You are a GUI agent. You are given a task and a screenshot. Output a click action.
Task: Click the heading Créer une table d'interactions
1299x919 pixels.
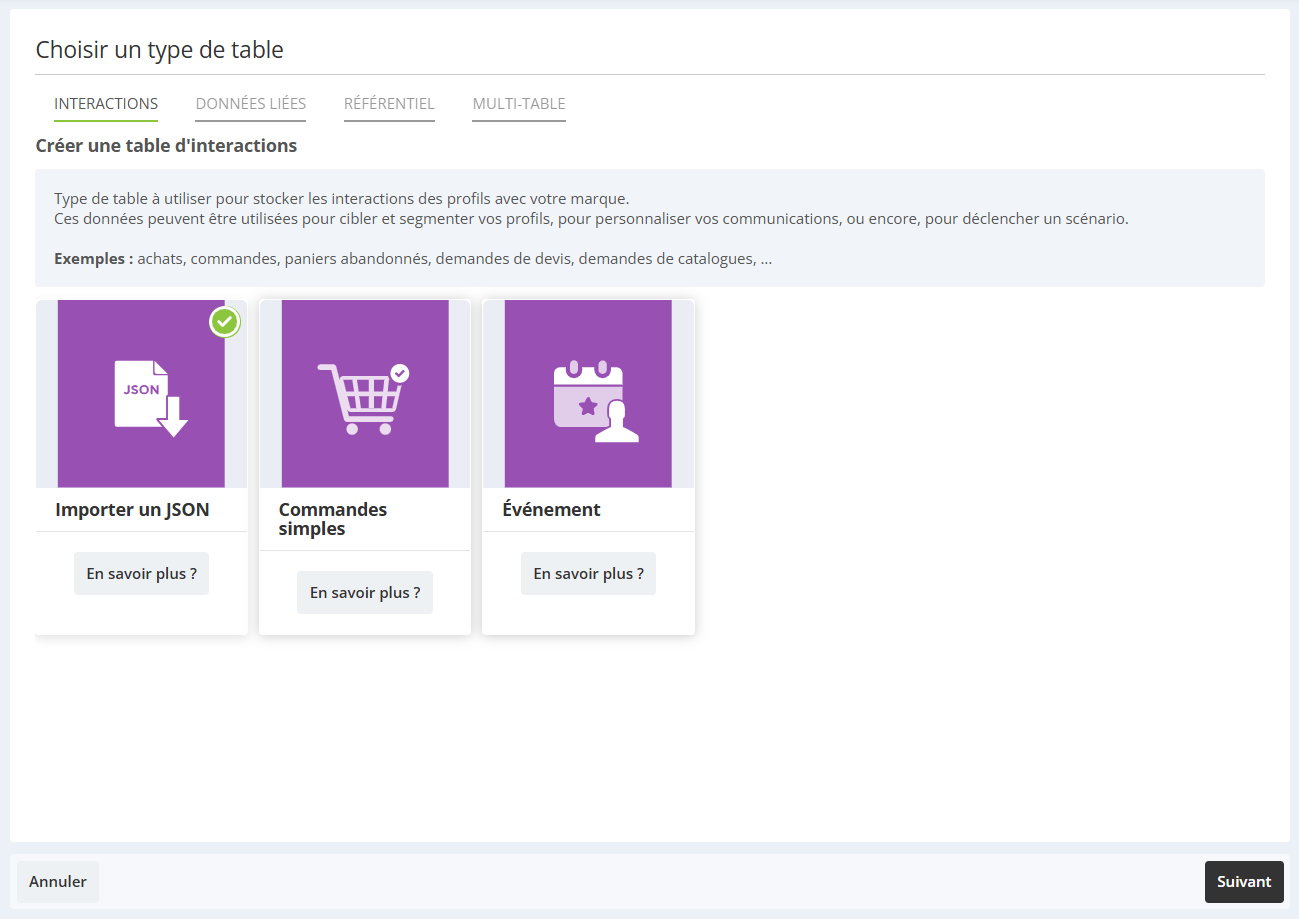pos(166,146)
